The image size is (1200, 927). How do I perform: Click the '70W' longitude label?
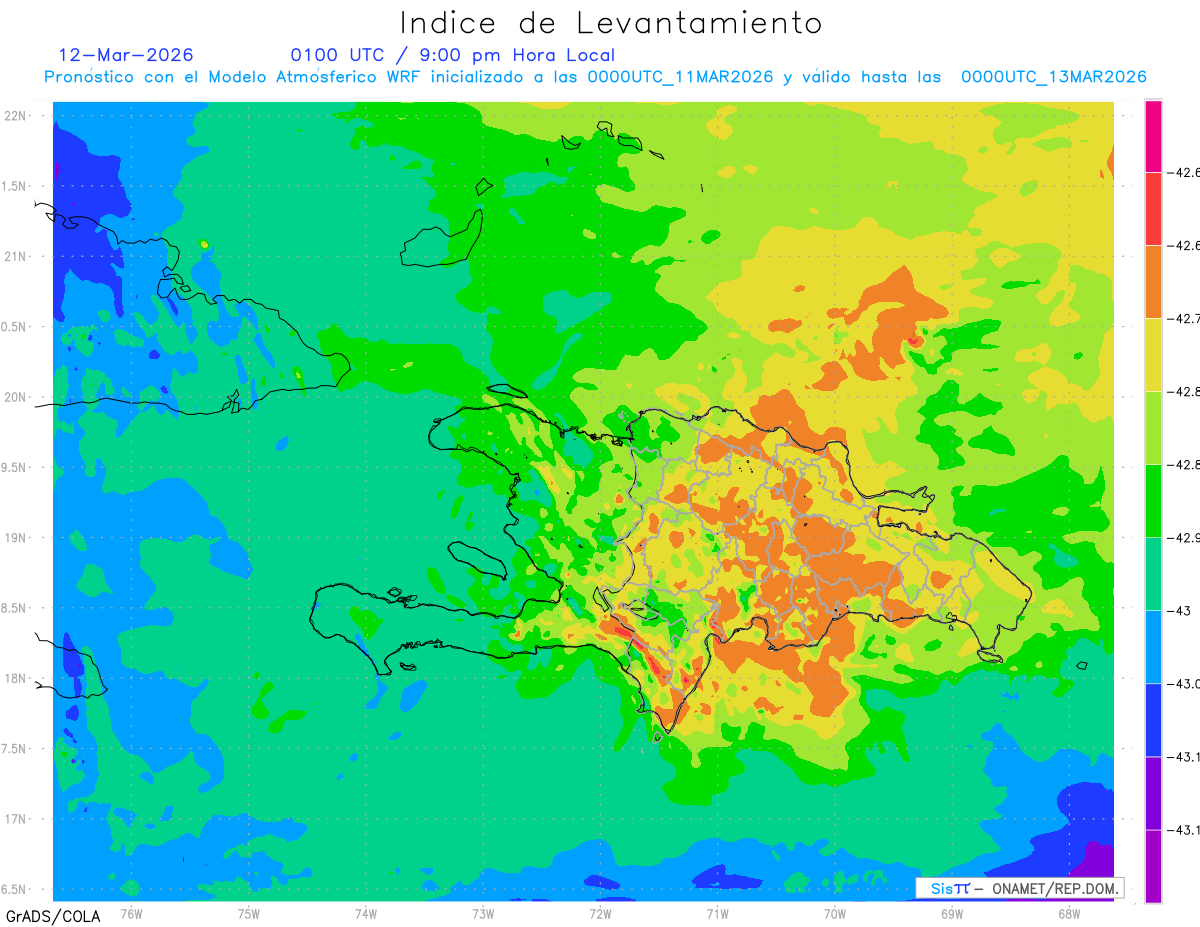click(835, 913)
